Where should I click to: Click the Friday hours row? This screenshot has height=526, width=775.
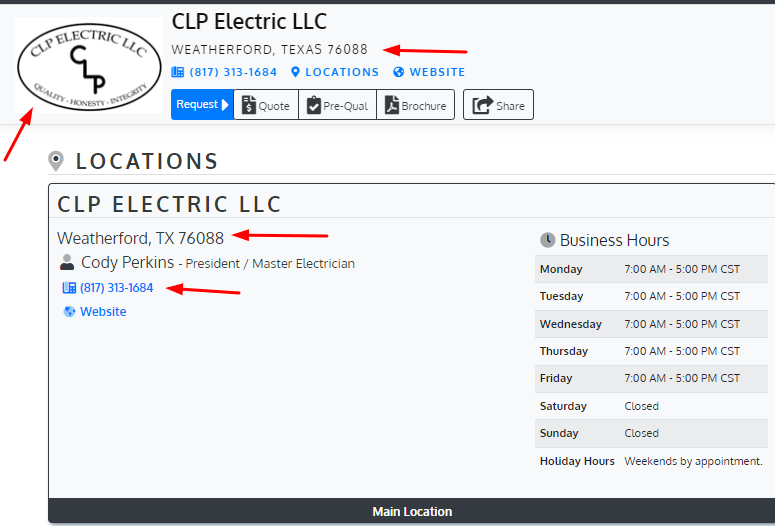pyautogui.click(x=651, y=378)
